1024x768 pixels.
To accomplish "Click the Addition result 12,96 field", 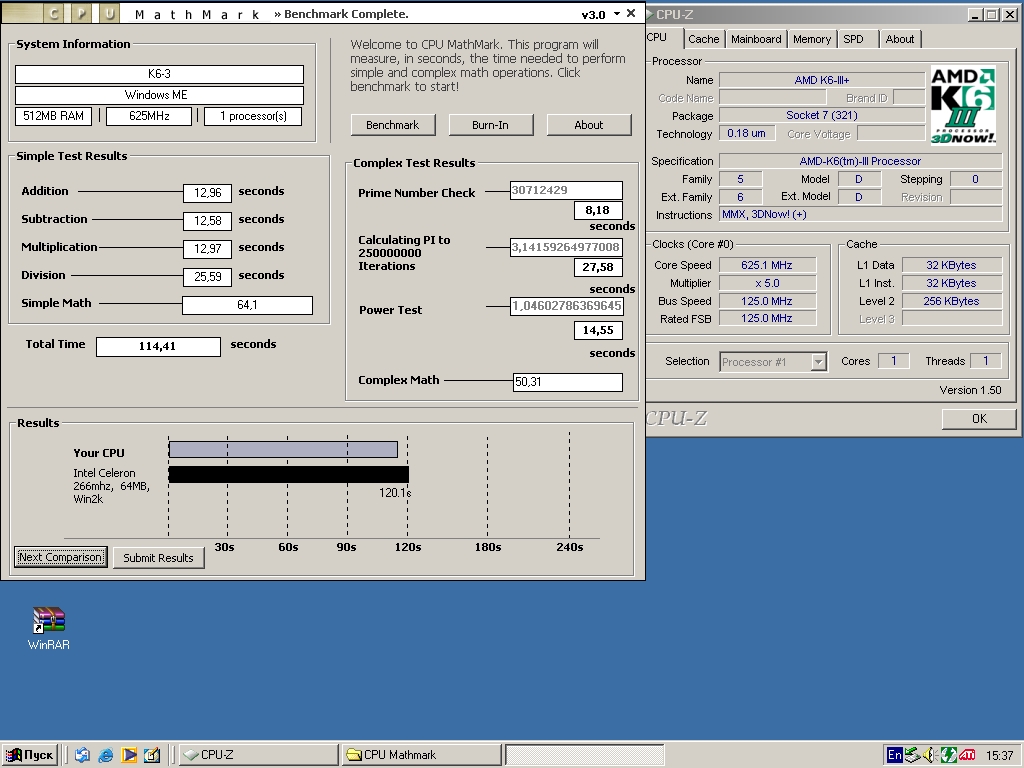I will (208, 193).
